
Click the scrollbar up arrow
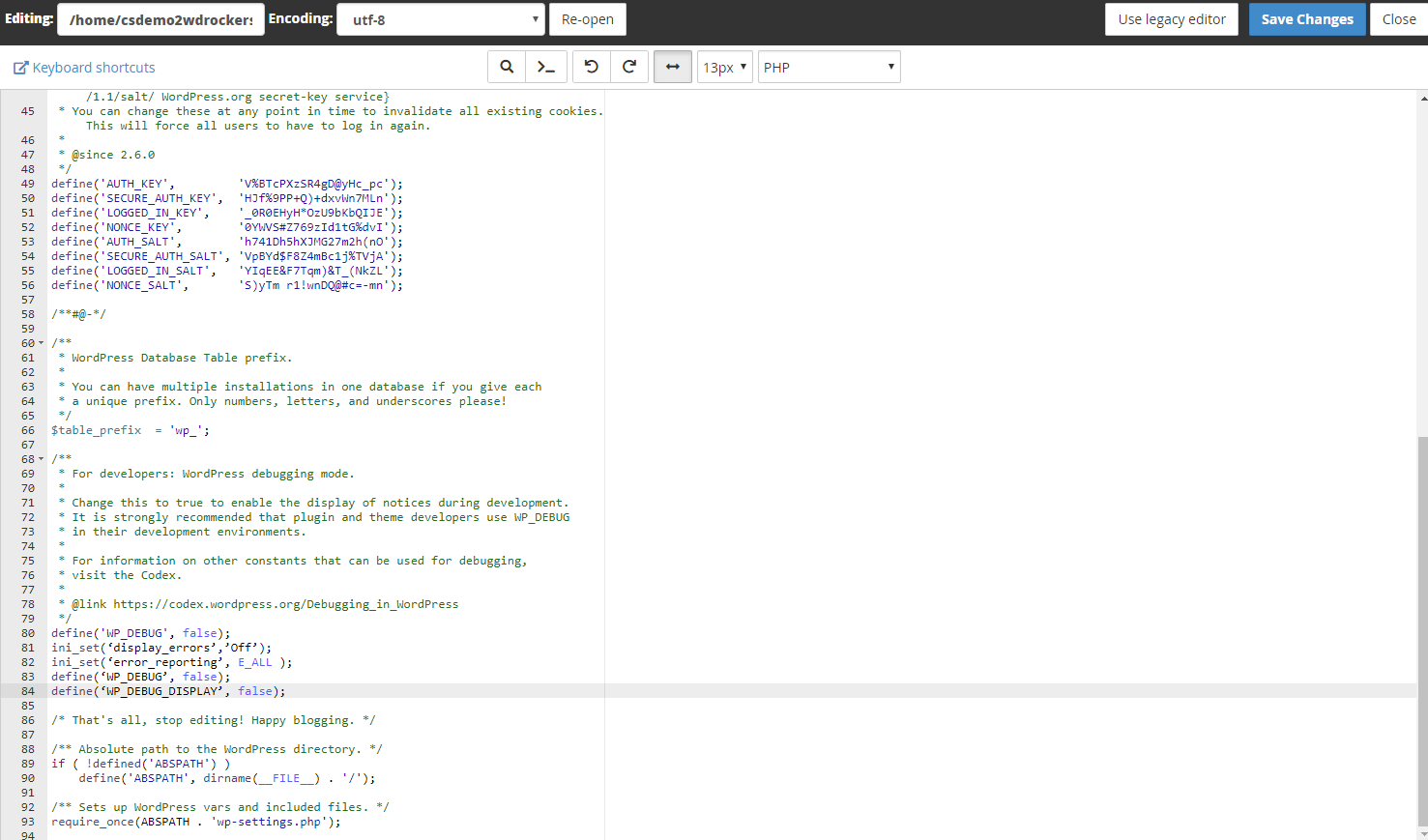1422,98
